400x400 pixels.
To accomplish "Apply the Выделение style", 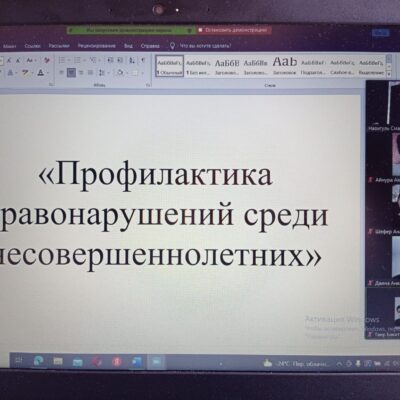I will (x=371, y=66).
